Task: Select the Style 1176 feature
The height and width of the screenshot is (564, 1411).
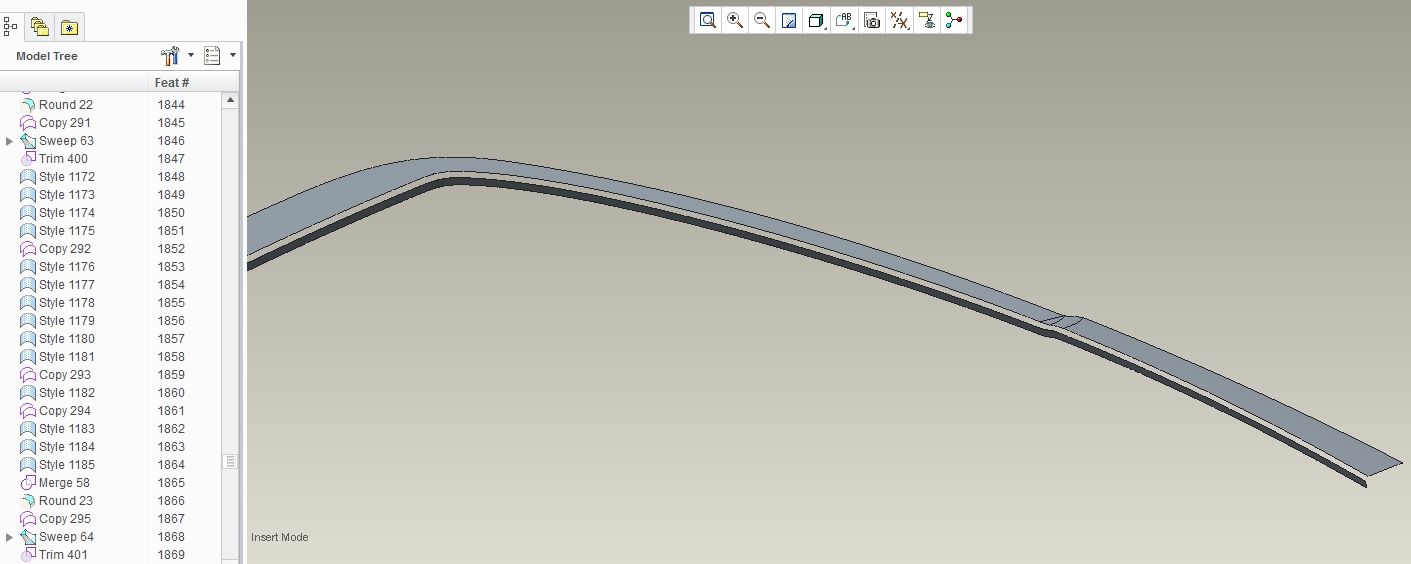Action: (x=67, y=267)
